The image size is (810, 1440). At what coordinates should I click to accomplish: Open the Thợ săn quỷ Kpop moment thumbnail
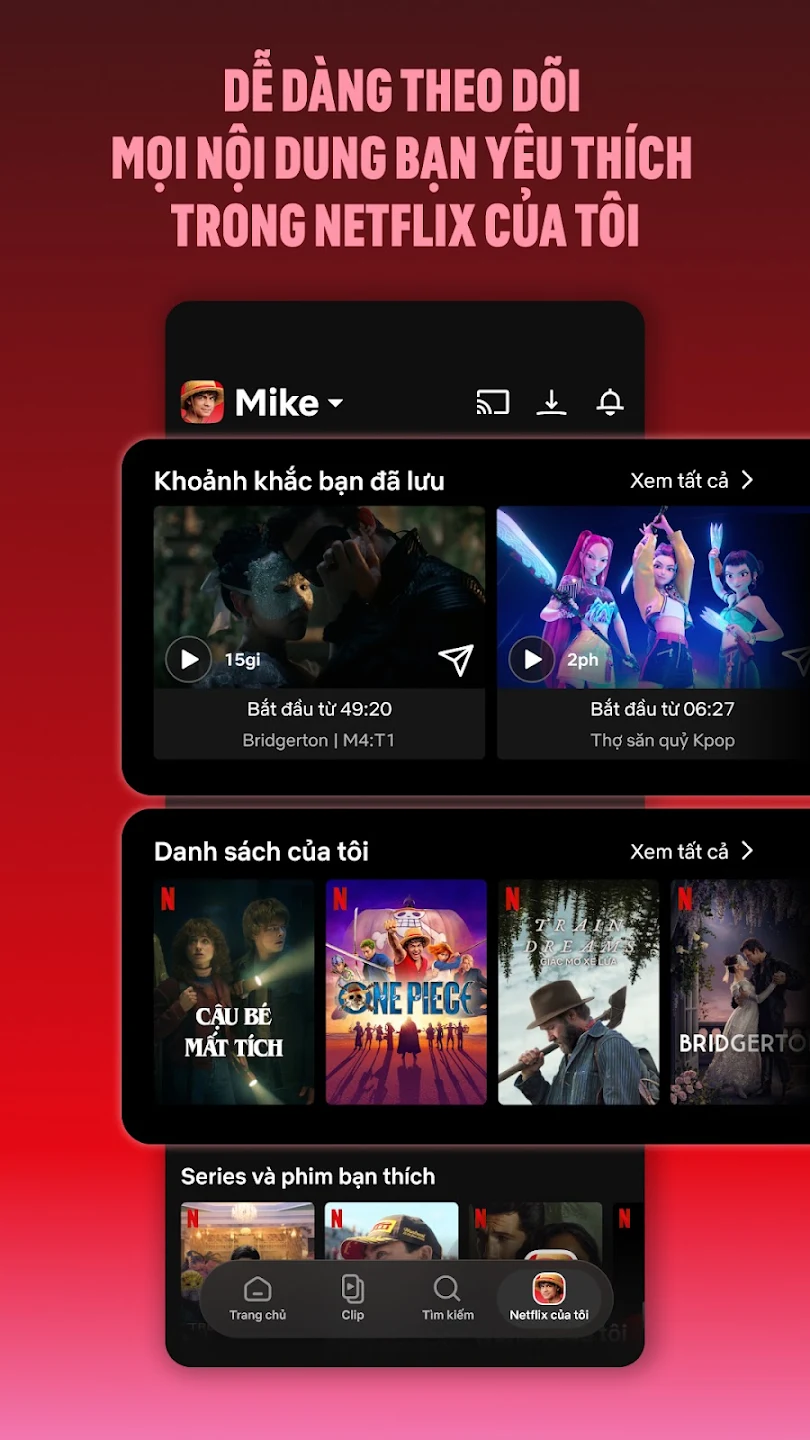tap(653, 597)
